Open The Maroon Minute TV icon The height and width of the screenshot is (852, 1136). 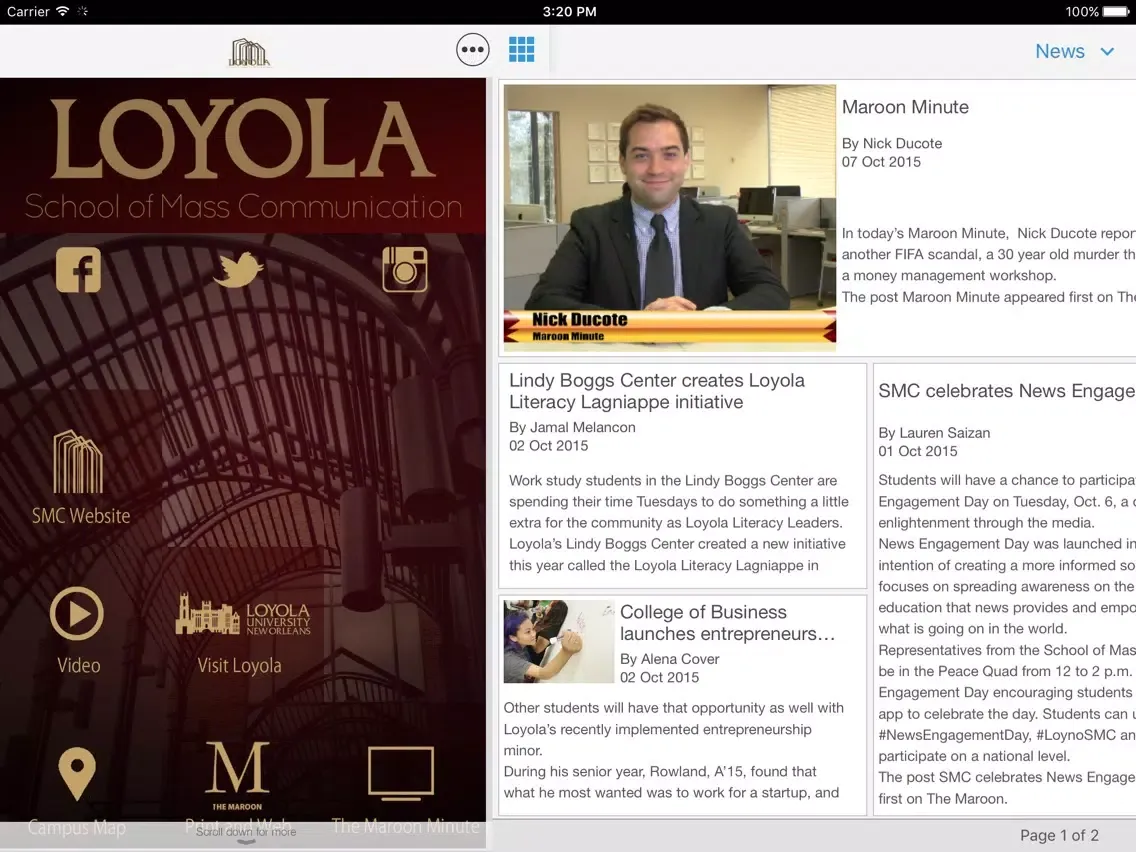(401, 773)
